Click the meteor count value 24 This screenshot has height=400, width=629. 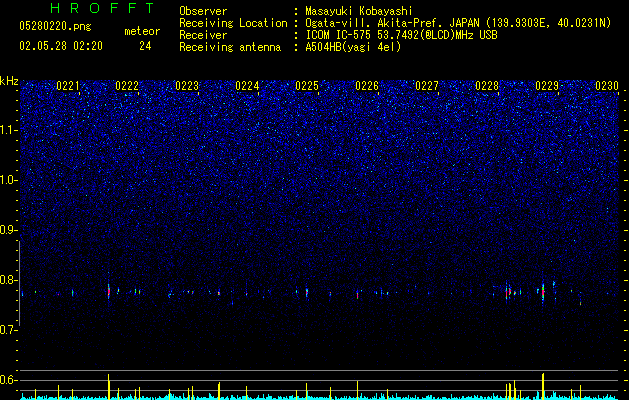145,46
